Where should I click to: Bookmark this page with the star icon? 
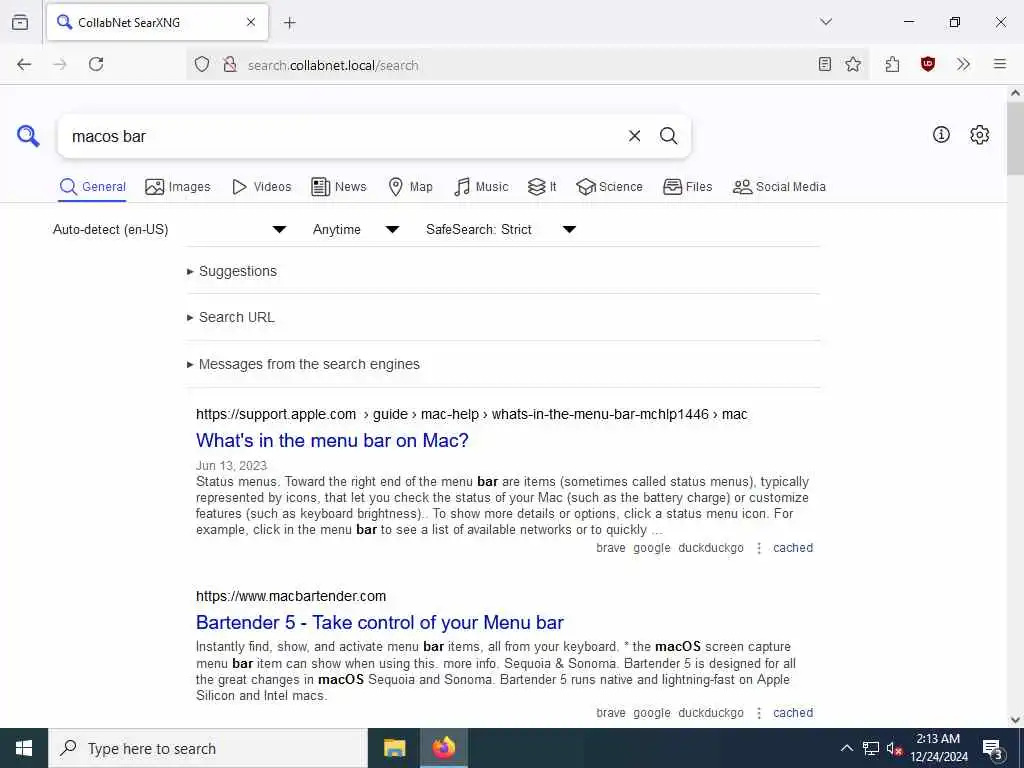(853, 64)
